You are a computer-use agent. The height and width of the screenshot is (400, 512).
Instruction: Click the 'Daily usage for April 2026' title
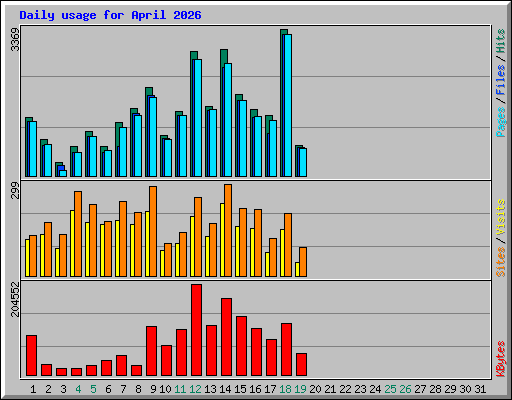coord(110,15)
